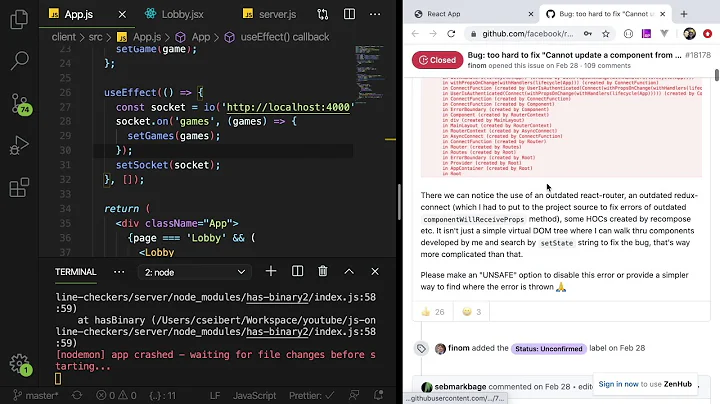The image size is (720, 404).
Task: Open problems via errors and warnings indicator
Action: [116, 395]
